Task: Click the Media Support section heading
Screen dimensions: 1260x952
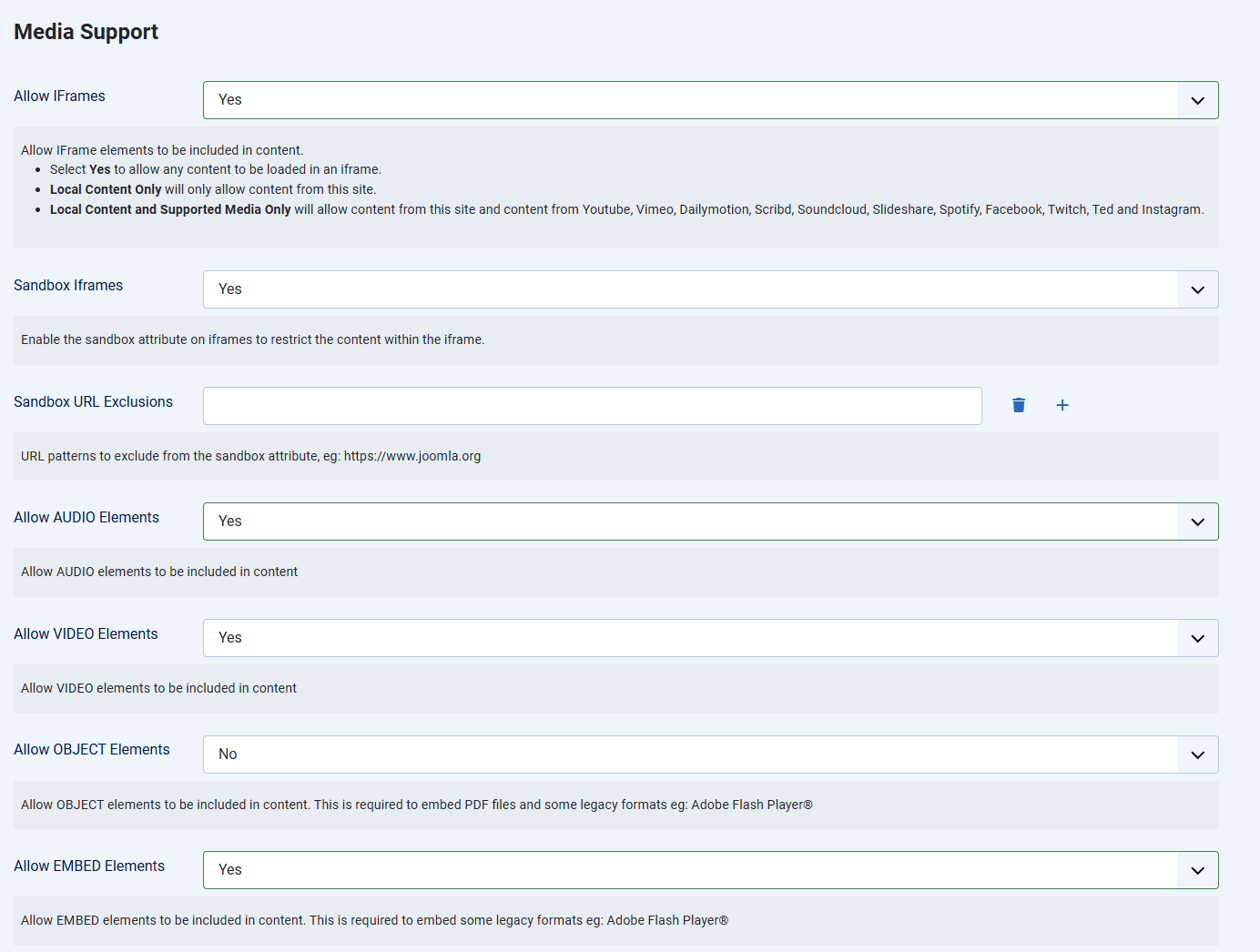Action: 86,32
